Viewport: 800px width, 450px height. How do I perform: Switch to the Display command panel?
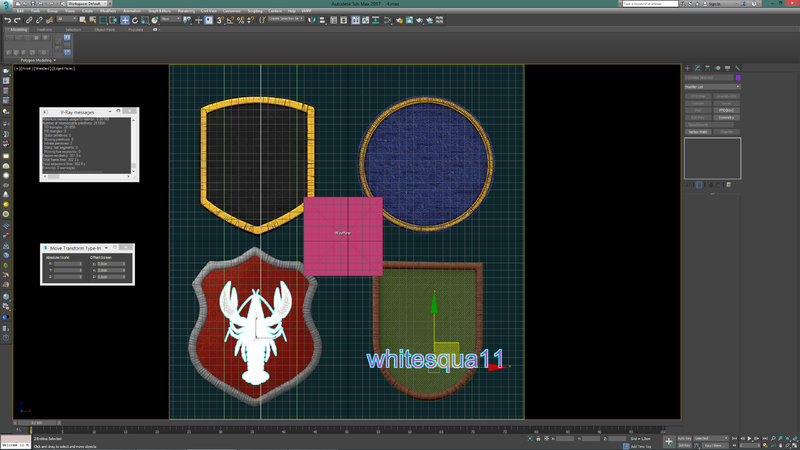point(728,68)
